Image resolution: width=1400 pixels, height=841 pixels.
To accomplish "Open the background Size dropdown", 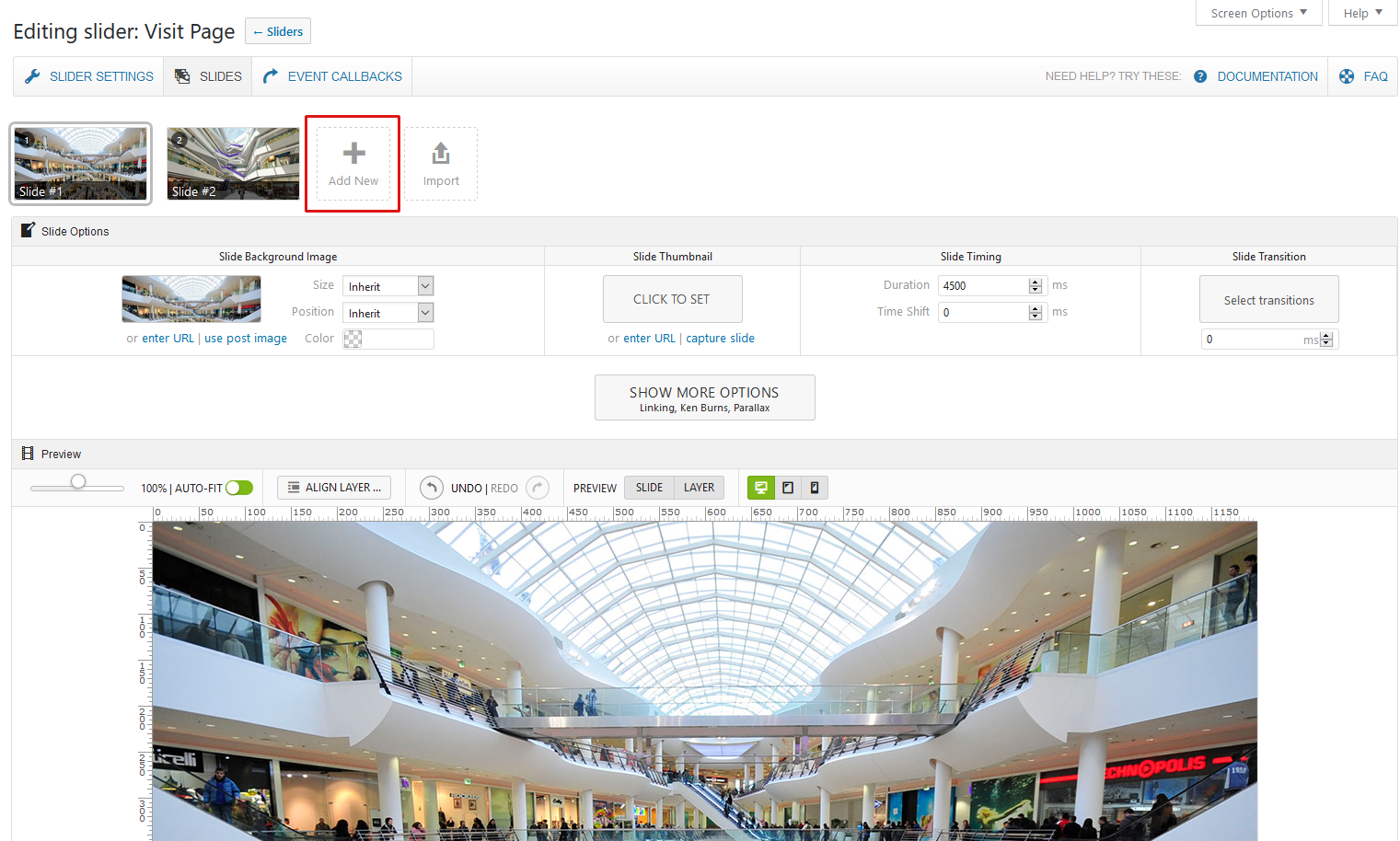I will click(x=388, y=286).
